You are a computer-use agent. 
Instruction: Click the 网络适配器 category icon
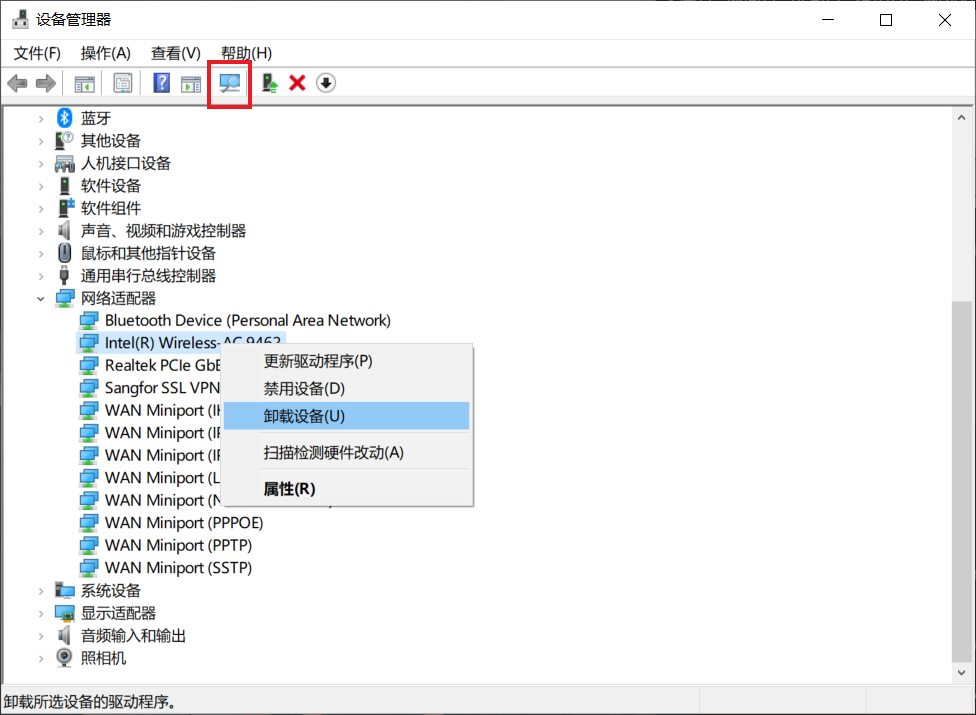[65, 298]
